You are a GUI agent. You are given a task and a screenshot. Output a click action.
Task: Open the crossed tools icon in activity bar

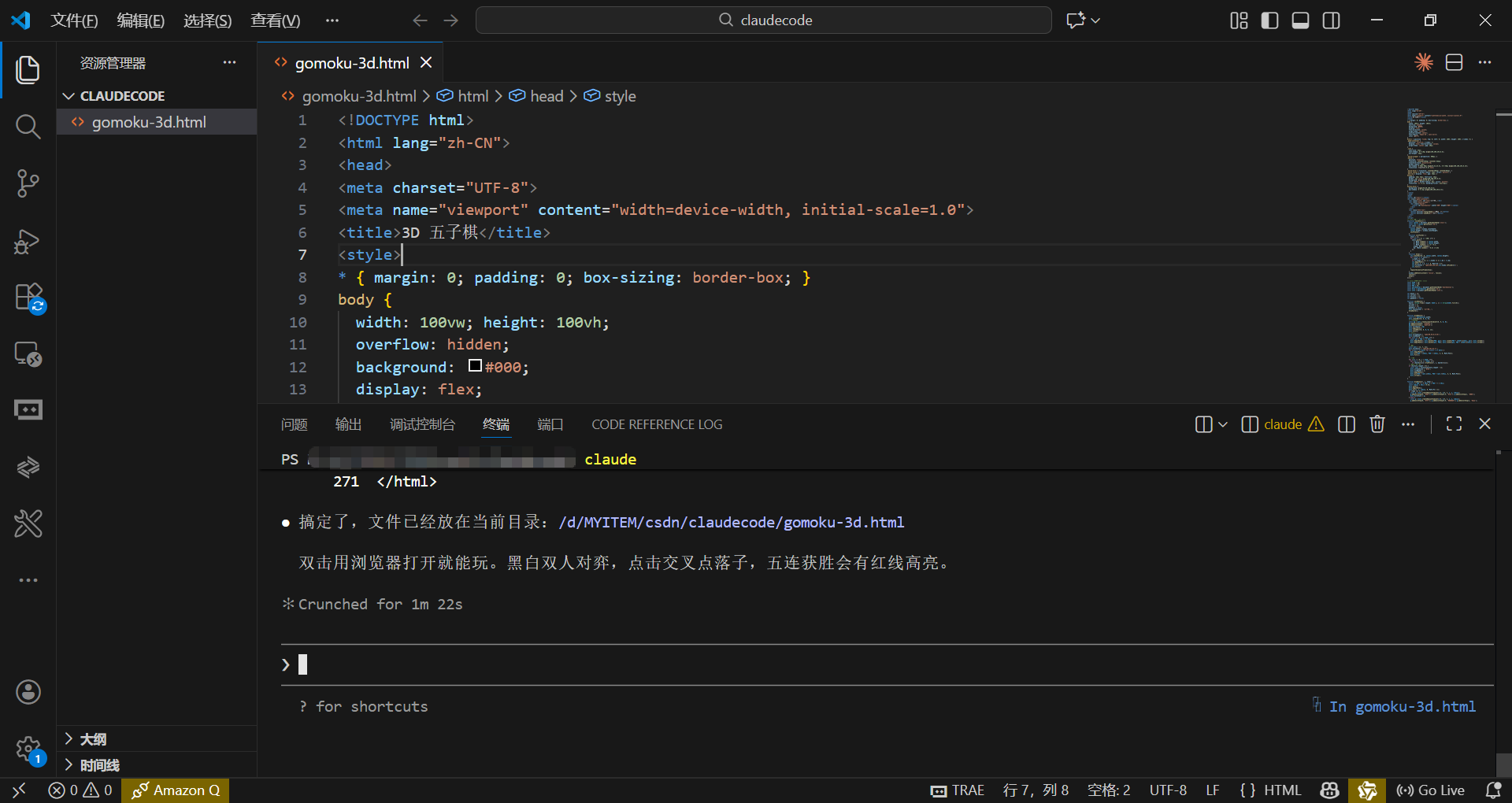point(28,523)
